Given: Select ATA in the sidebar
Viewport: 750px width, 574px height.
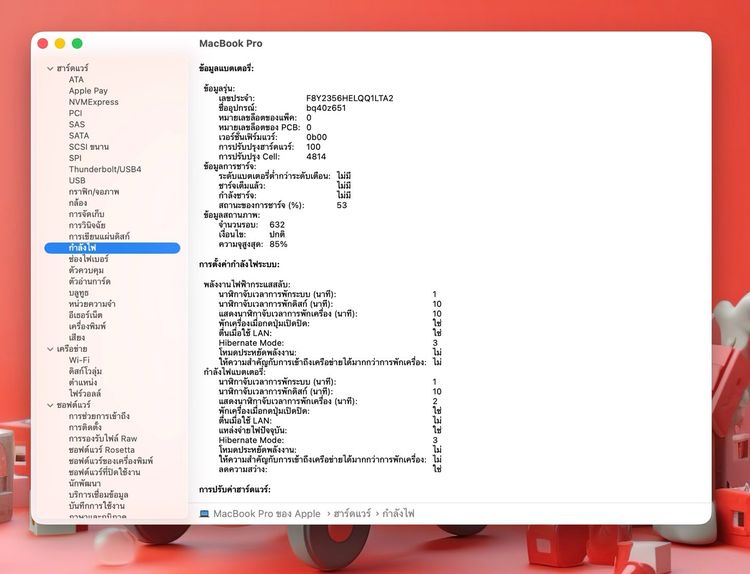Looking at the screenshot, I should pyautogui.click(x=76, y=79).
